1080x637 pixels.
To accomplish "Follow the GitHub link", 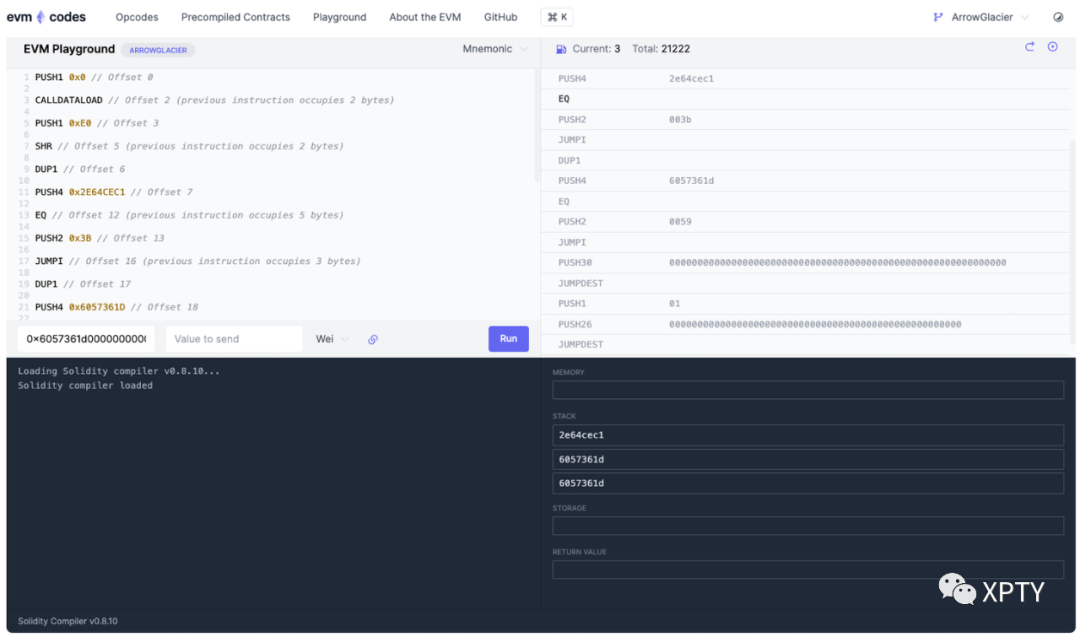I will coord(500,17).
